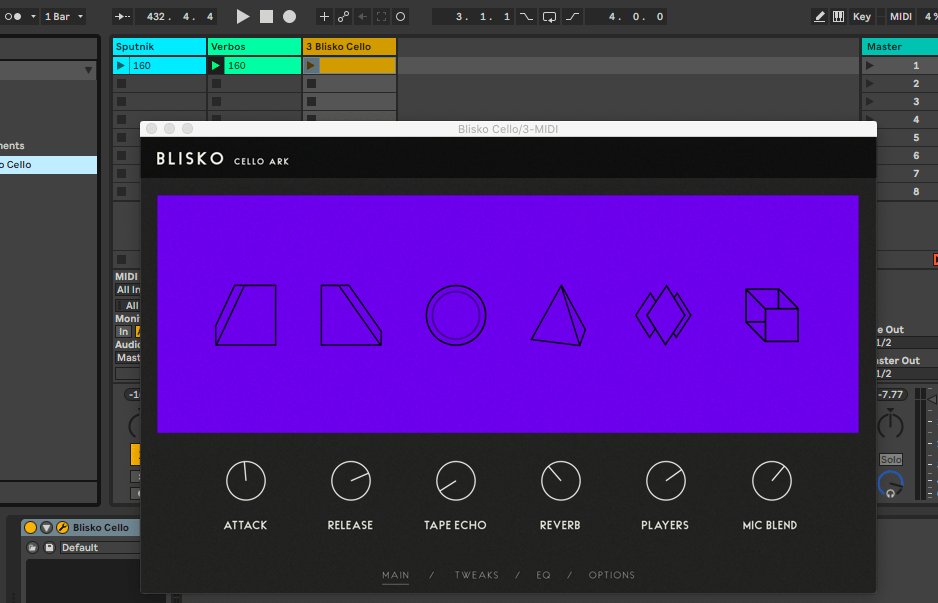Solo the Master cue with Solo button
The height and width of the screenshot is (603, 938).
[891, 459]
